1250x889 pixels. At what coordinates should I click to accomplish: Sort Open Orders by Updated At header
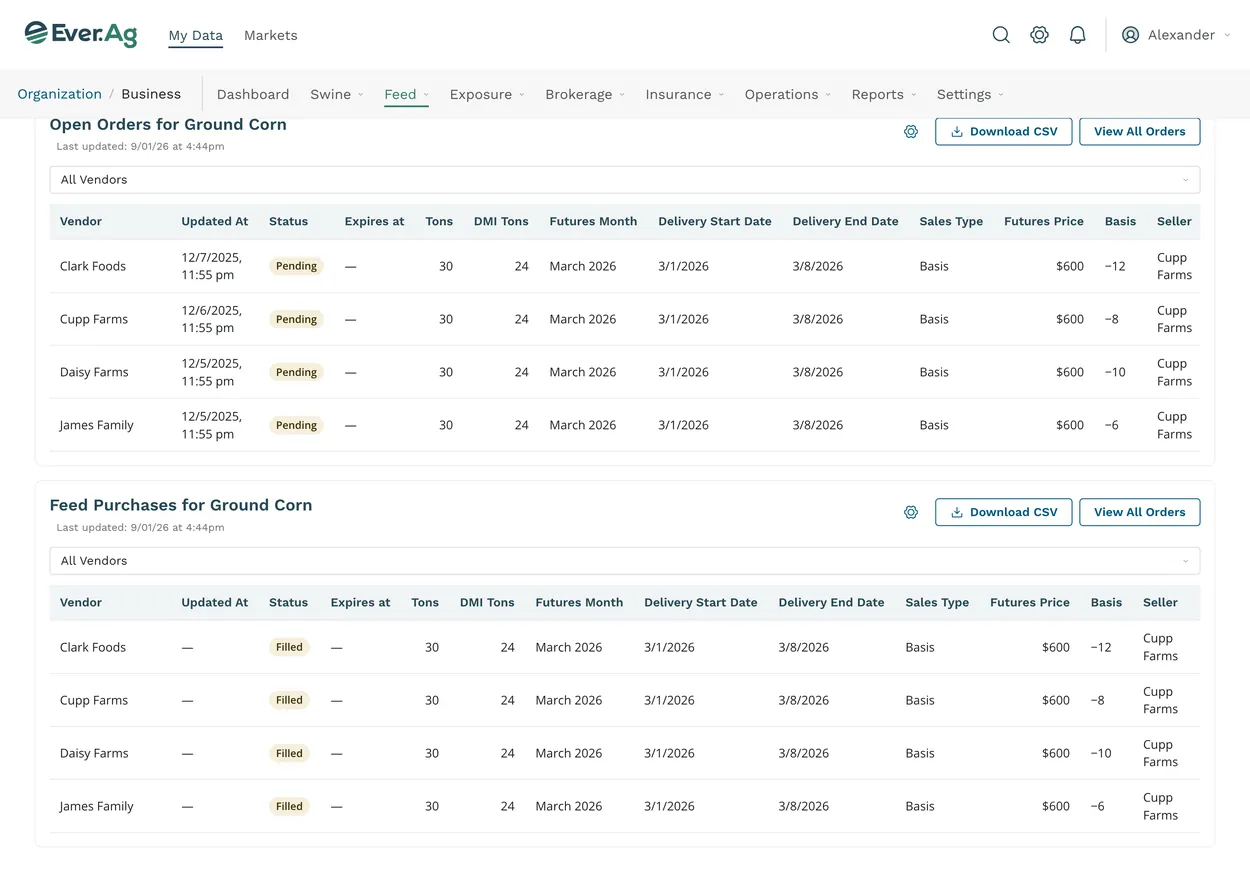click(215, 221)
